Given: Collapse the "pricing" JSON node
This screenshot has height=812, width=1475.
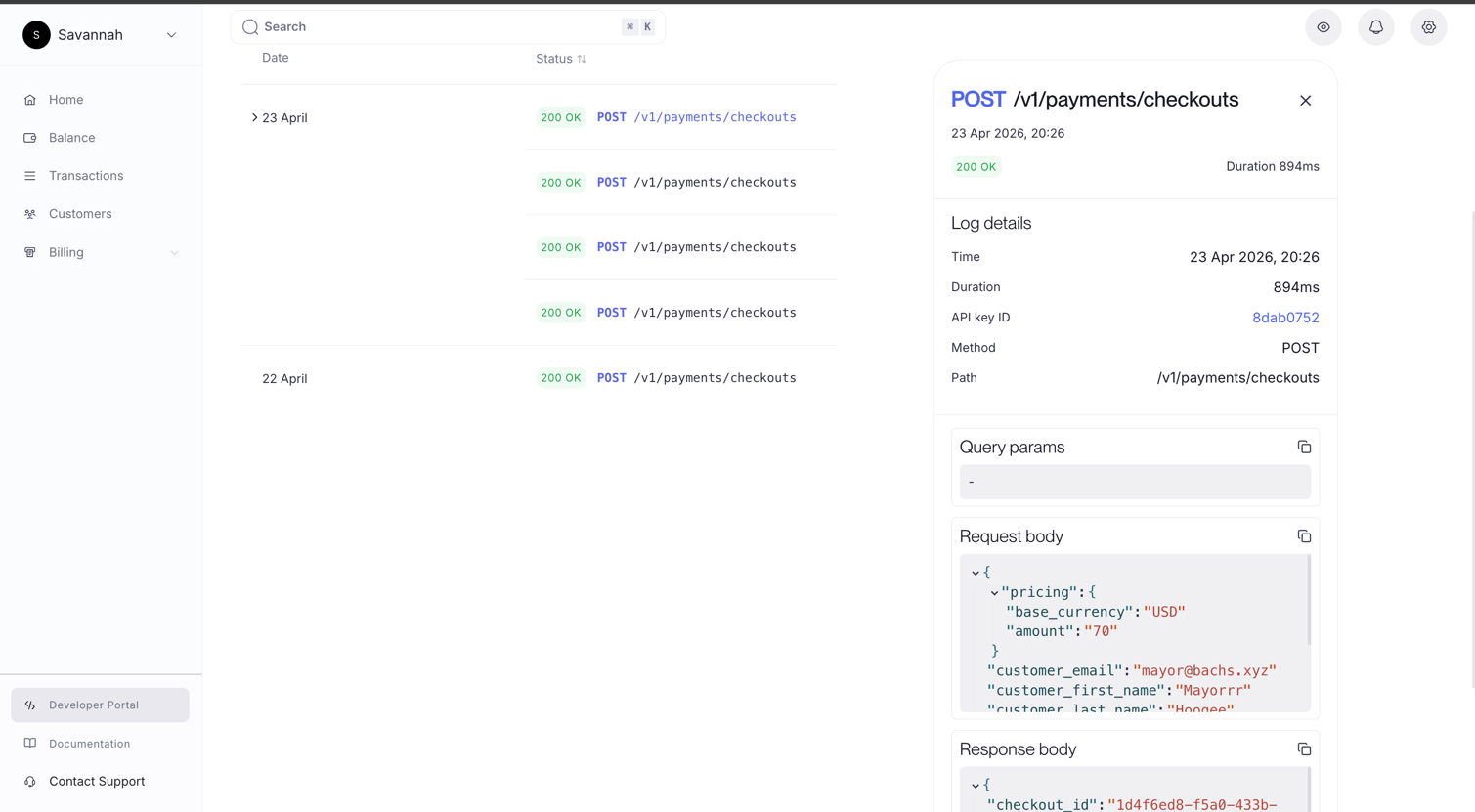Looking at the screenshot, I should [x=994, y=593].
